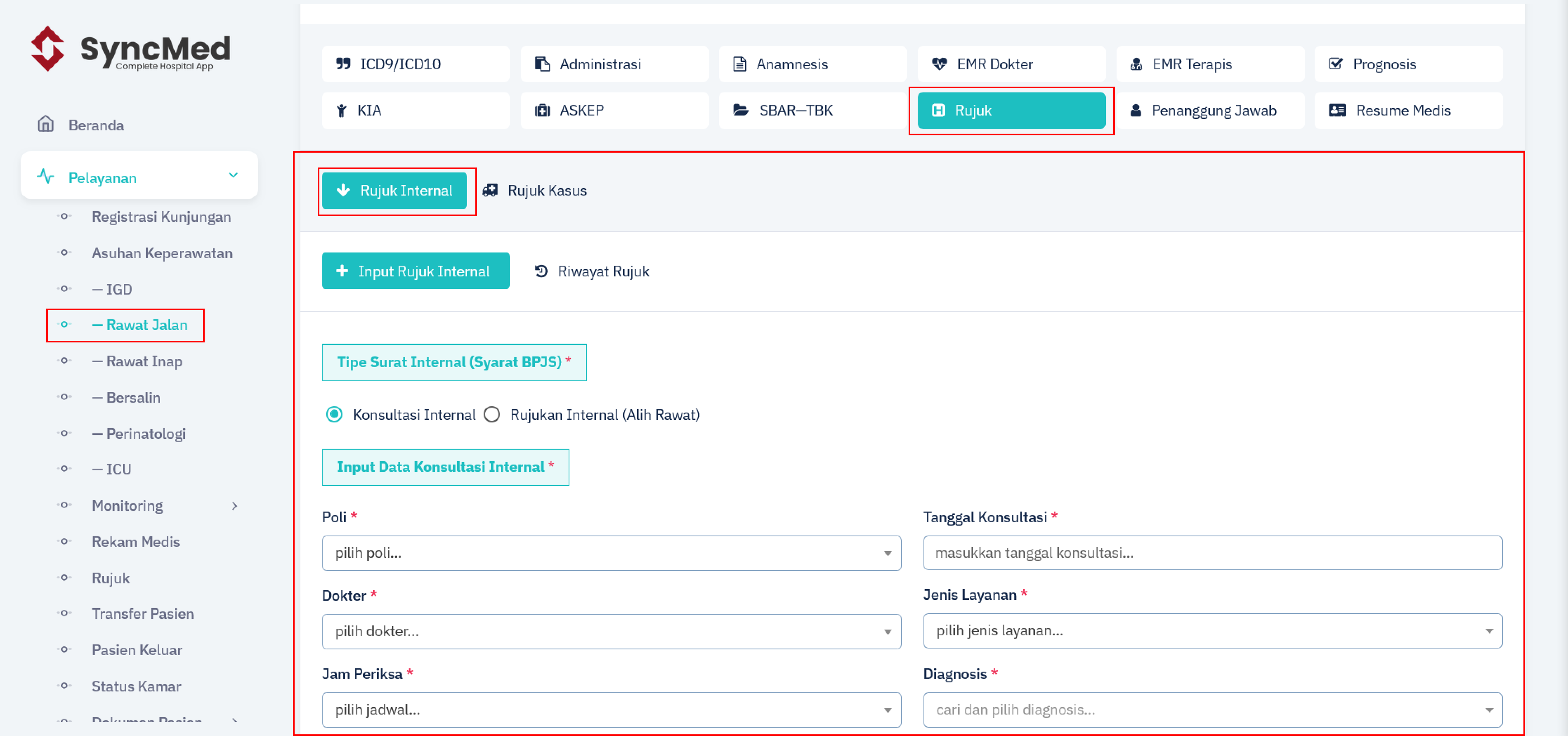Expand the Monitoring submenu chevron
1568x736 pixels.
(234, 505)
